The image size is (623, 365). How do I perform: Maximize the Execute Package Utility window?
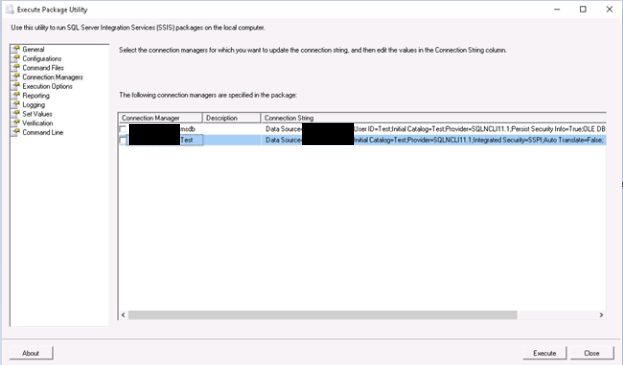[x=583, y=9]
